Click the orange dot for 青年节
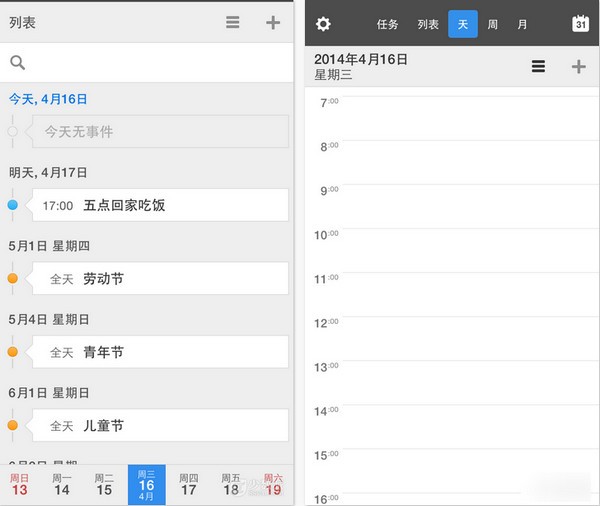 point(13,352)
